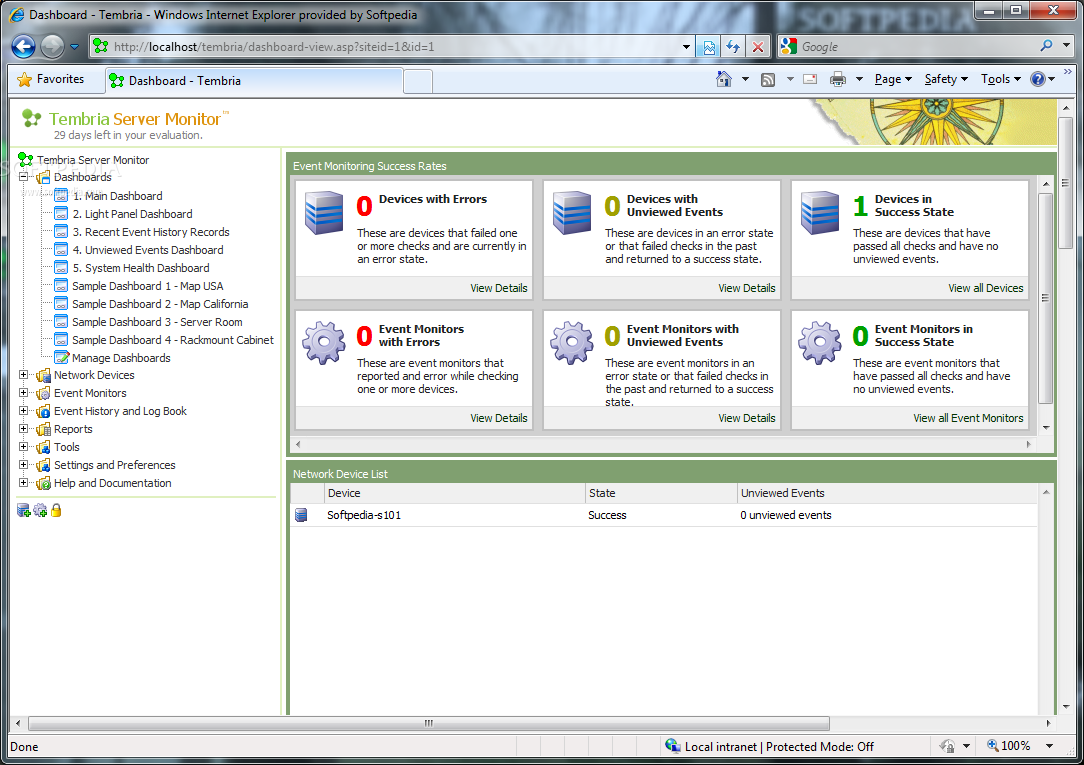Click the yellow padlock icon below the tree
The height and width of the screenshot is (765, 1084).
56,510
